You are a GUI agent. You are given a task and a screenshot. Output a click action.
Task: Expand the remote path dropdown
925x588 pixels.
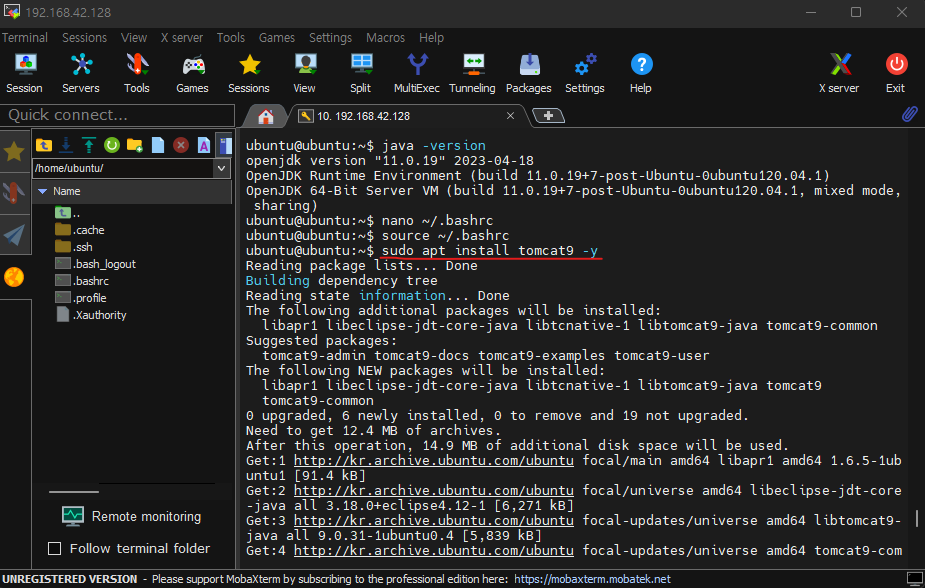click(x=221, y=168)
